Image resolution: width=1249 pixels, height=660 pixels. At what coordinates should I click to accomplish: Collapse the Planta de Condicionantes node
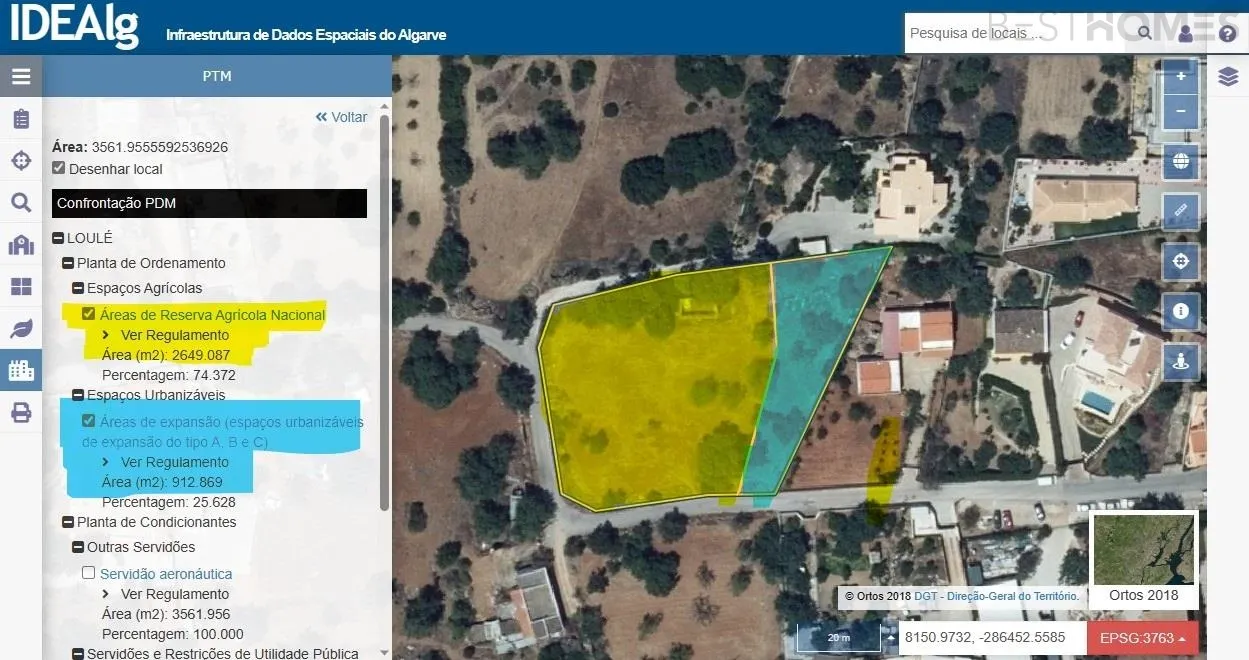68,522
